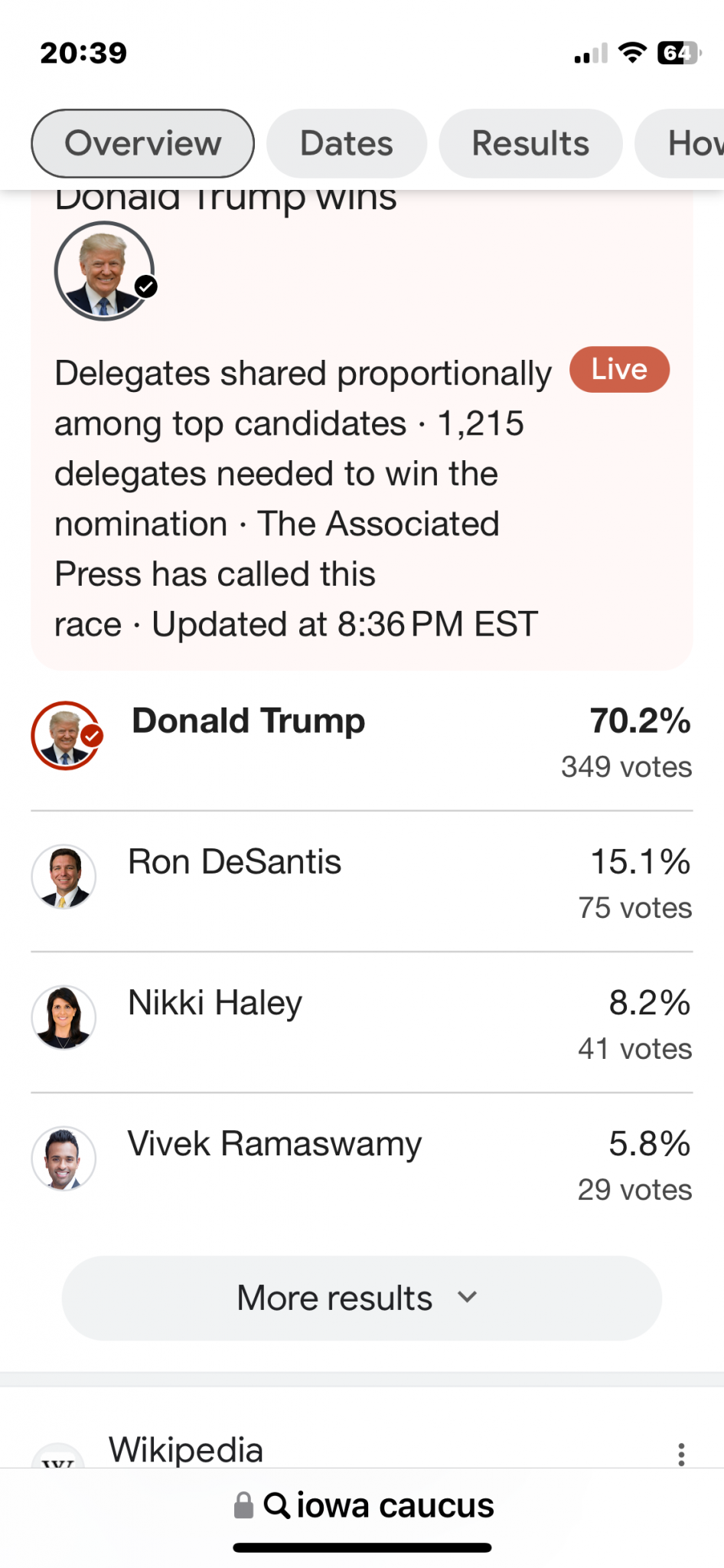The image size is (724, 1568).
Task: Tap the large winner portrait with checkmark
Action: pyautogui.click(x=105, y=270)
